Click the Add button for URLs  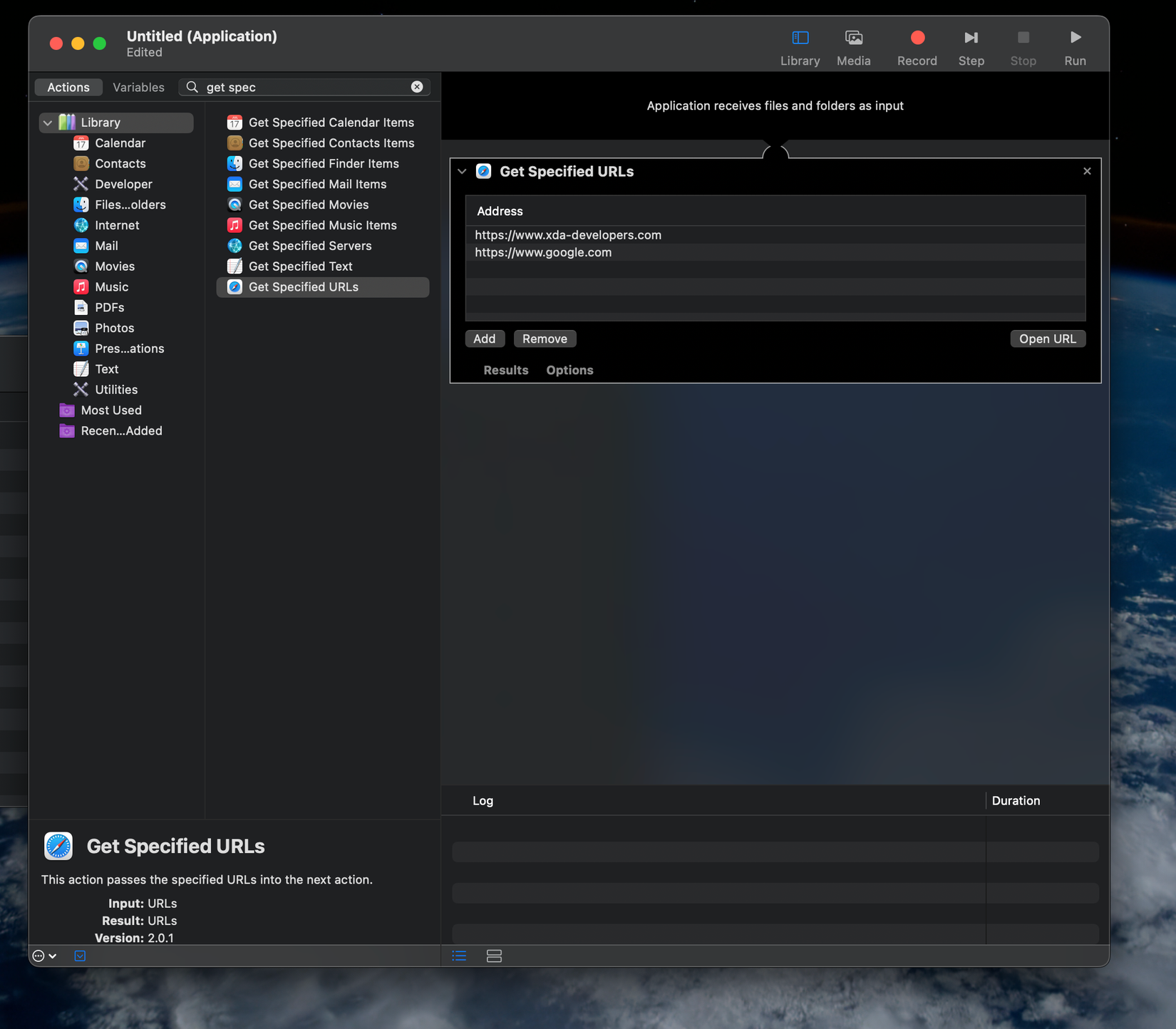[x=485, y=339]
